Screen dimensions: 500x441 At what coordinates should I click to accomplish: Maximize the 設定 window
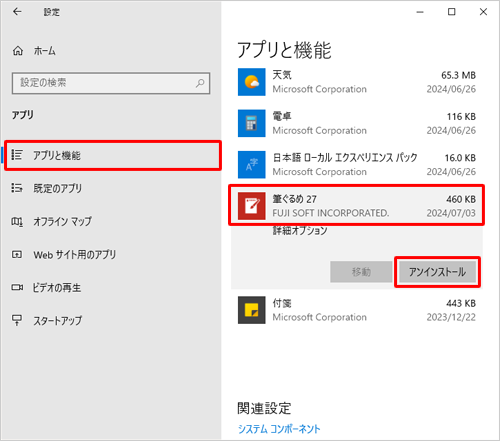click(451, 12)
